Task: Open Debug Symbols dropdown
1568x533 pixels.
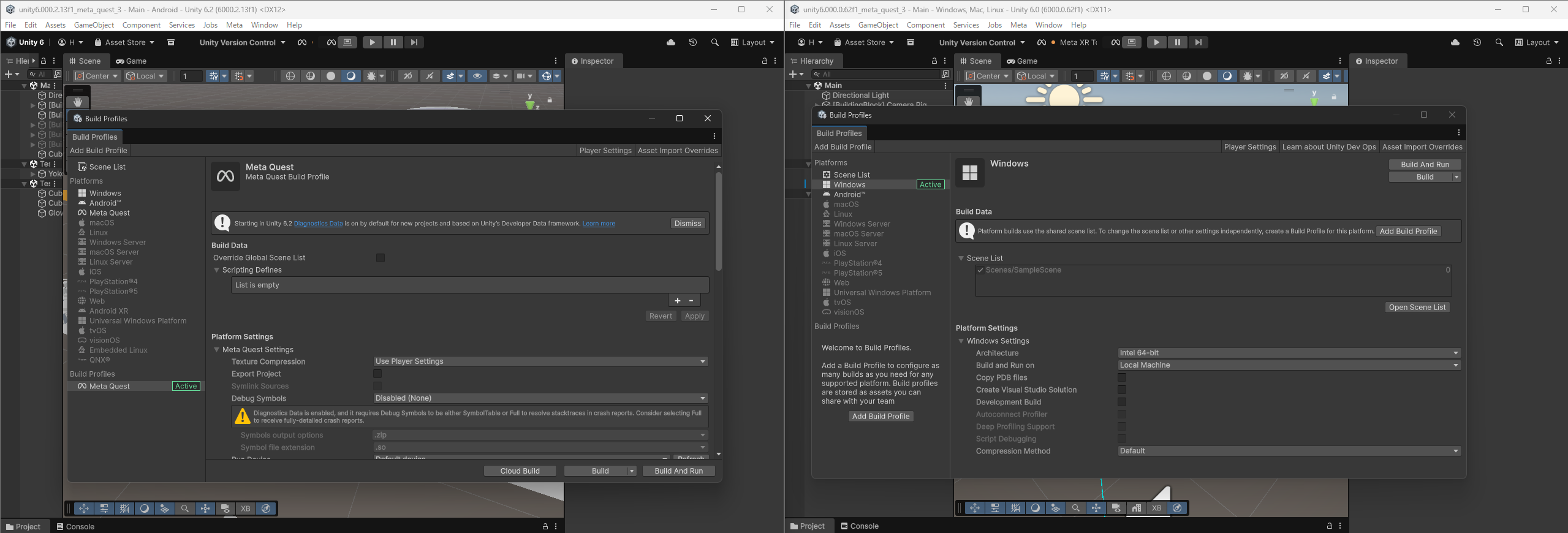Action: [540, 398]
